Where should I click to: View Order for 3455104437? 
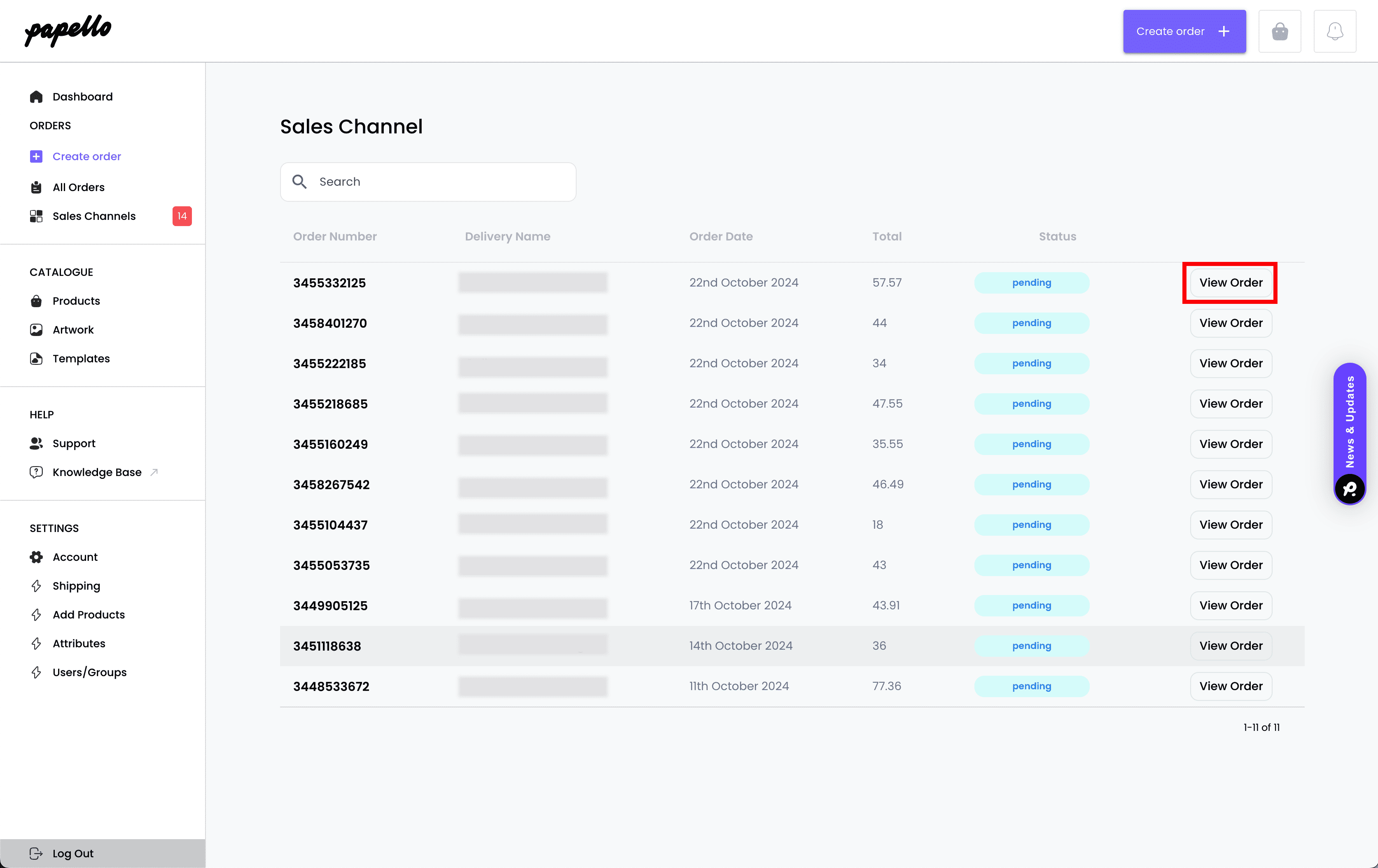coord(1231,525)
